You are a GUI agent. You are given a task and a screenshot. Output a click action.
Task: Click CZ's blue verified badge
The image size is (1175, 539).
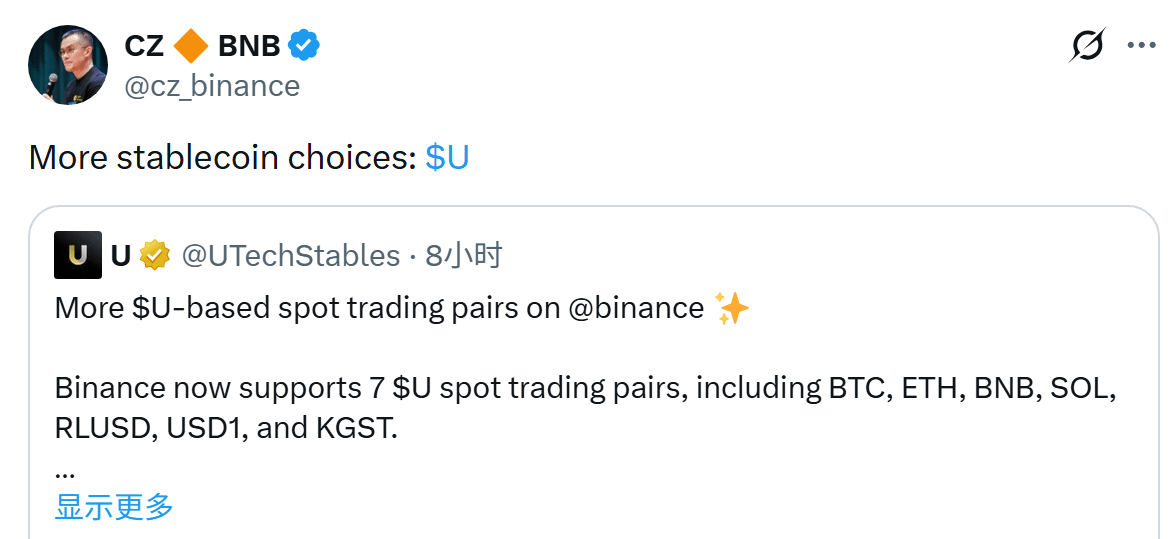pos(304,46)
